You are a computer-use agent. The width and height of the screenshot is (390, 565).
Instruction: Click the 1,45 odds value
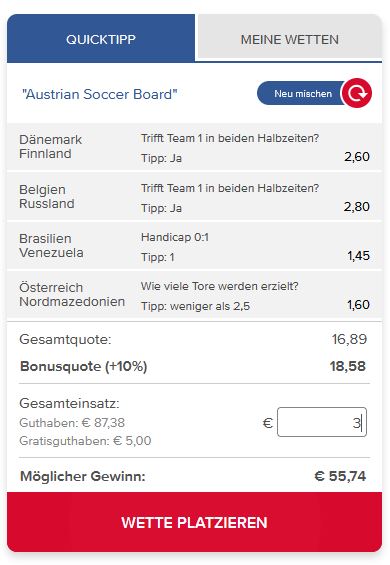359,256
